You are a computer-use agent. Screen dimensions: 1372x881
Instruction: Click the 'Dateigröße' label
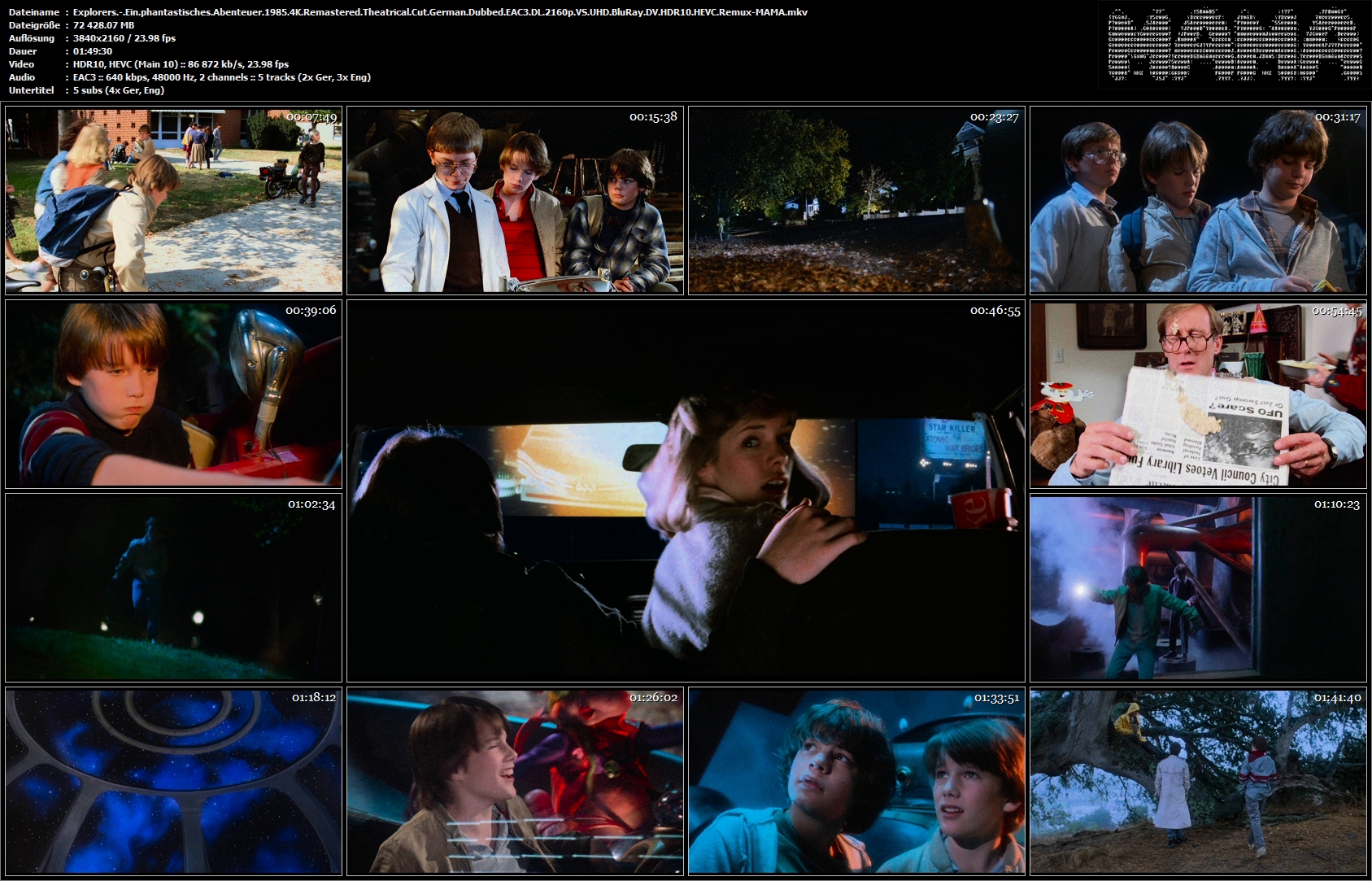(x=33, y=25)
